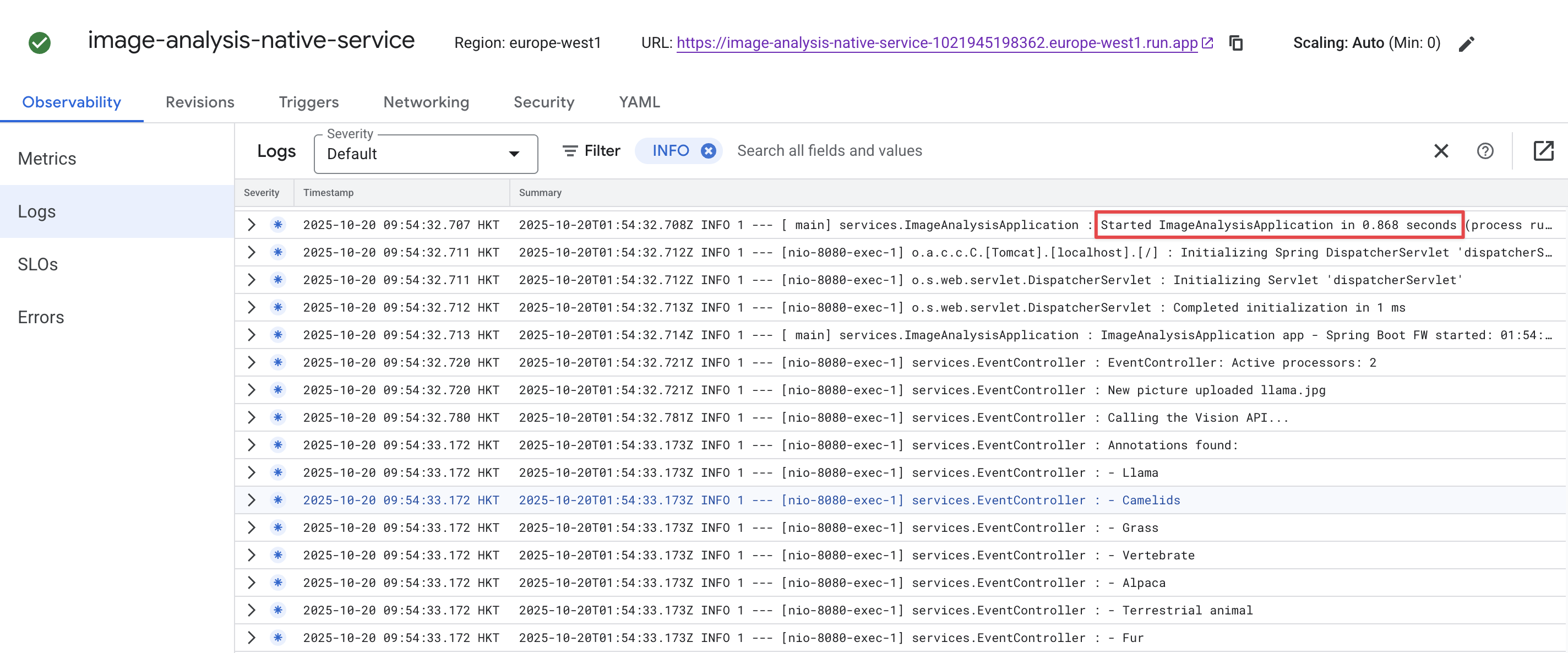Click green service status checkmark
Image resolution: width=1568 pixels, height=653 pixels.
(40, 42)
